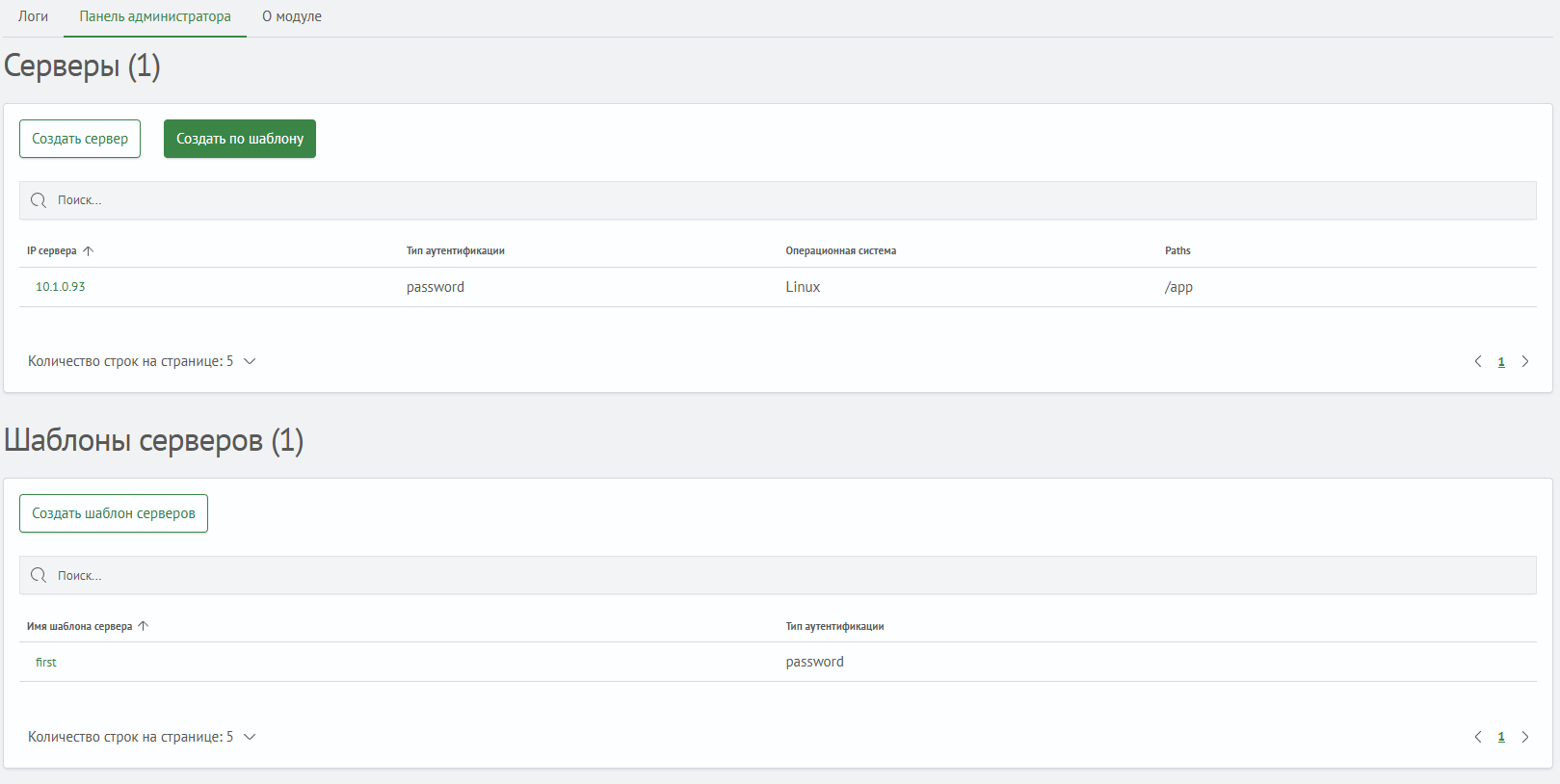Go to previous page in Шаблоны серверов table

tap(1478, 737)
